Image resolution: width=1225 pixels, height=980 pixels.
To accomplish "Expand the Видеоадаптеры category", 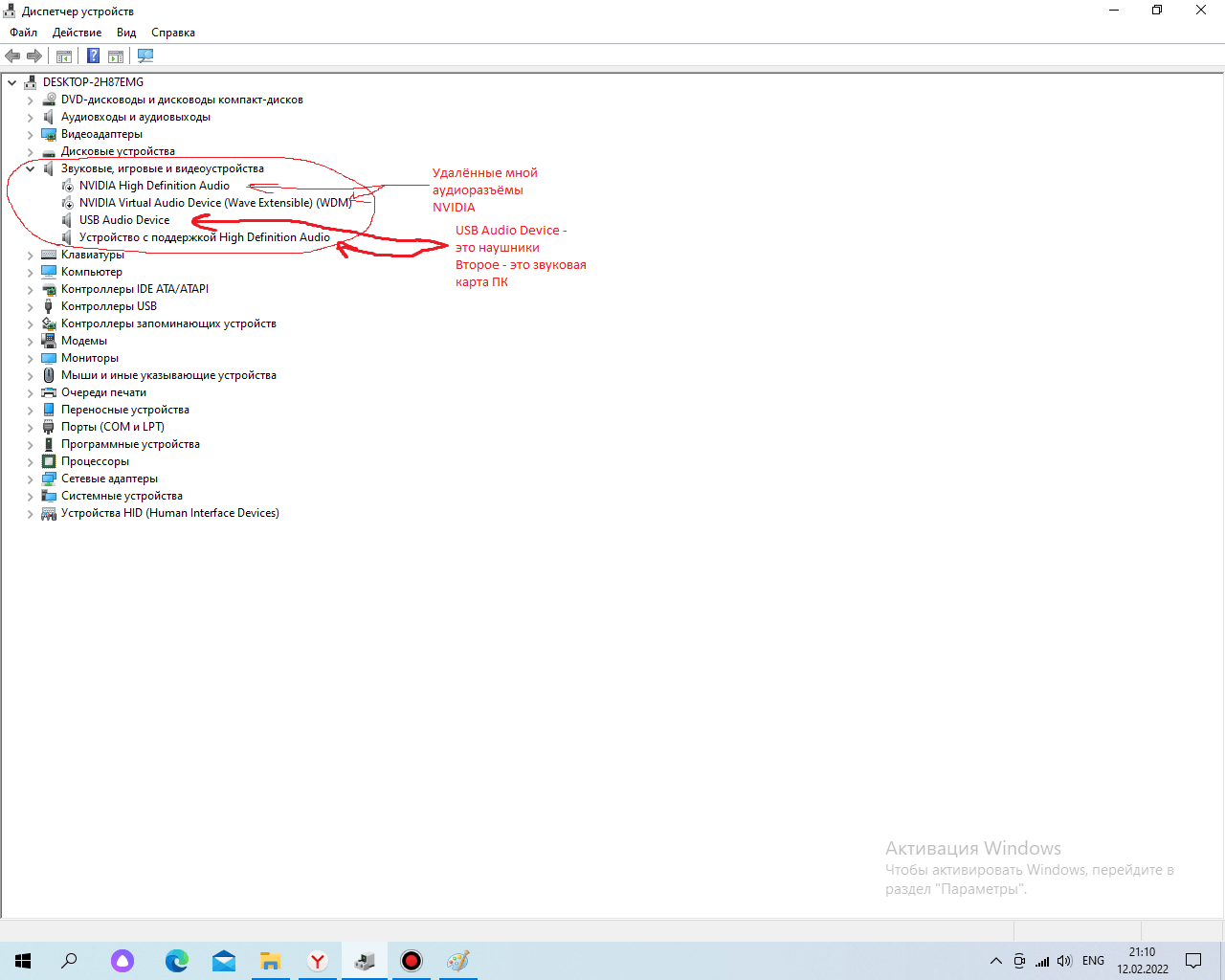I will [x=31, y=134].
